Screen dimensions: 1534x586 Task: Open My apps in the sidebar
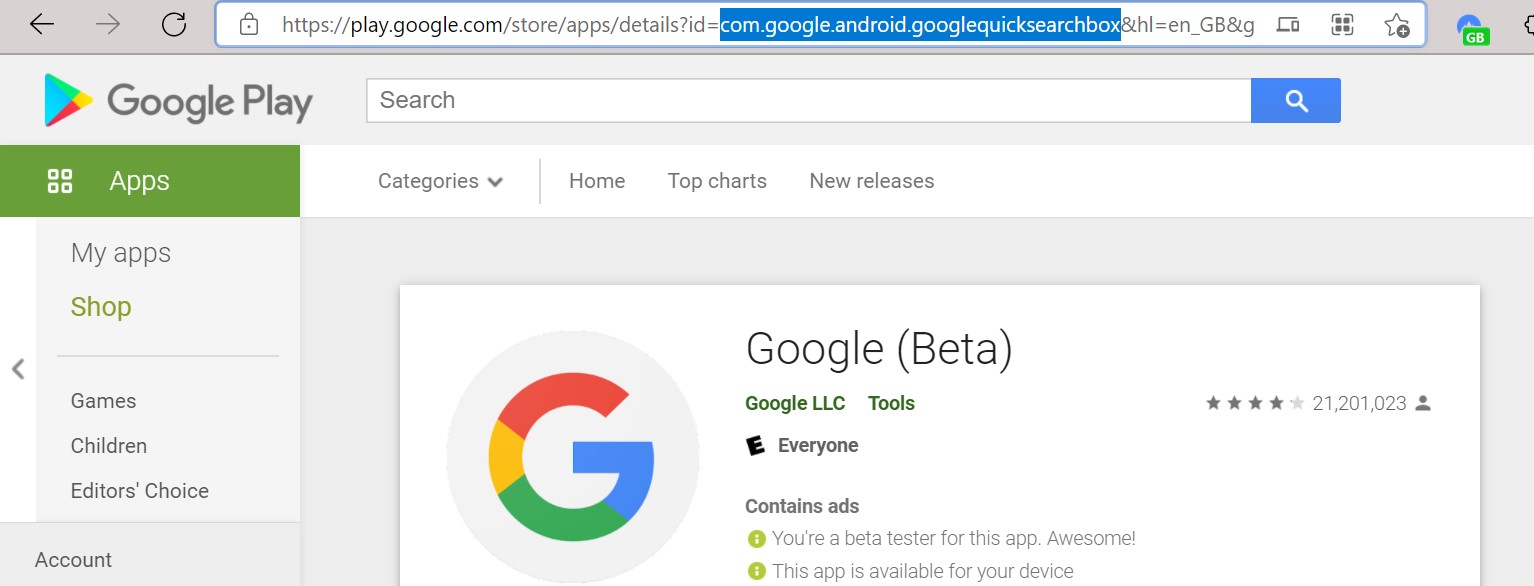[121, 253]
